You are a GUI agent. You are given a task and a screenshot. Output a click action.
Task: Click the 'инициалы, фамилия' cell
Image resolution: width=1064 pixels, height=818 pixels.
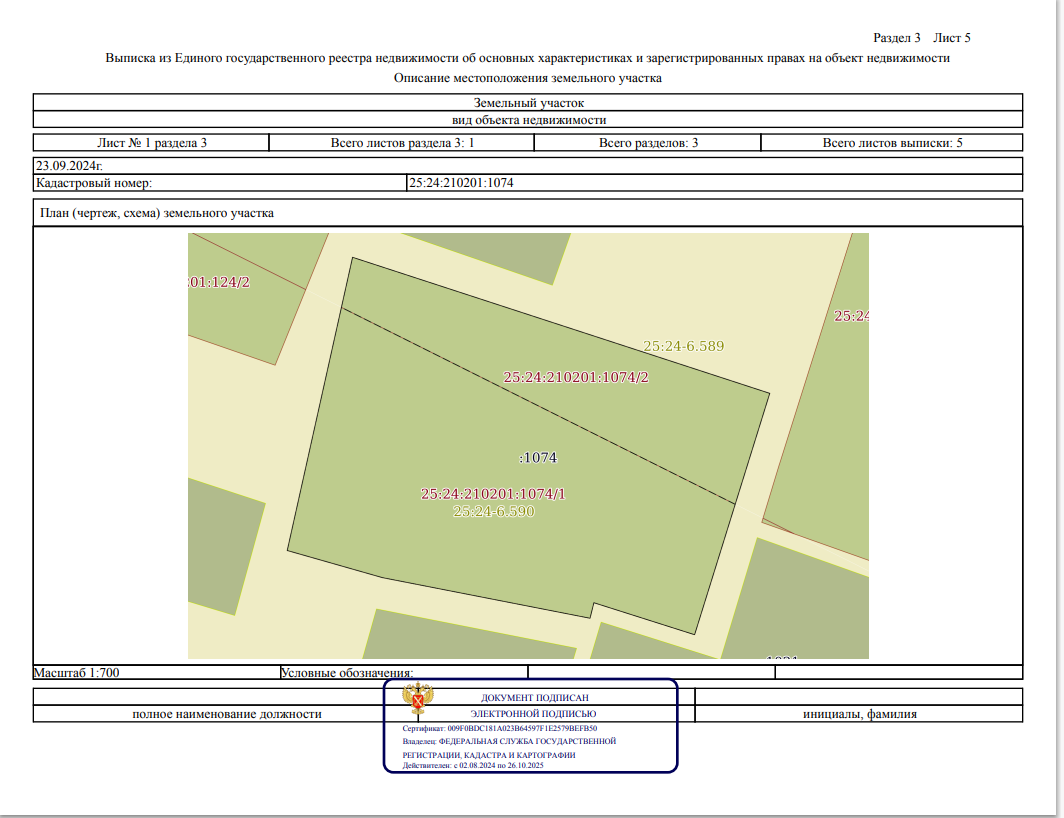click(x=859, y=714)
